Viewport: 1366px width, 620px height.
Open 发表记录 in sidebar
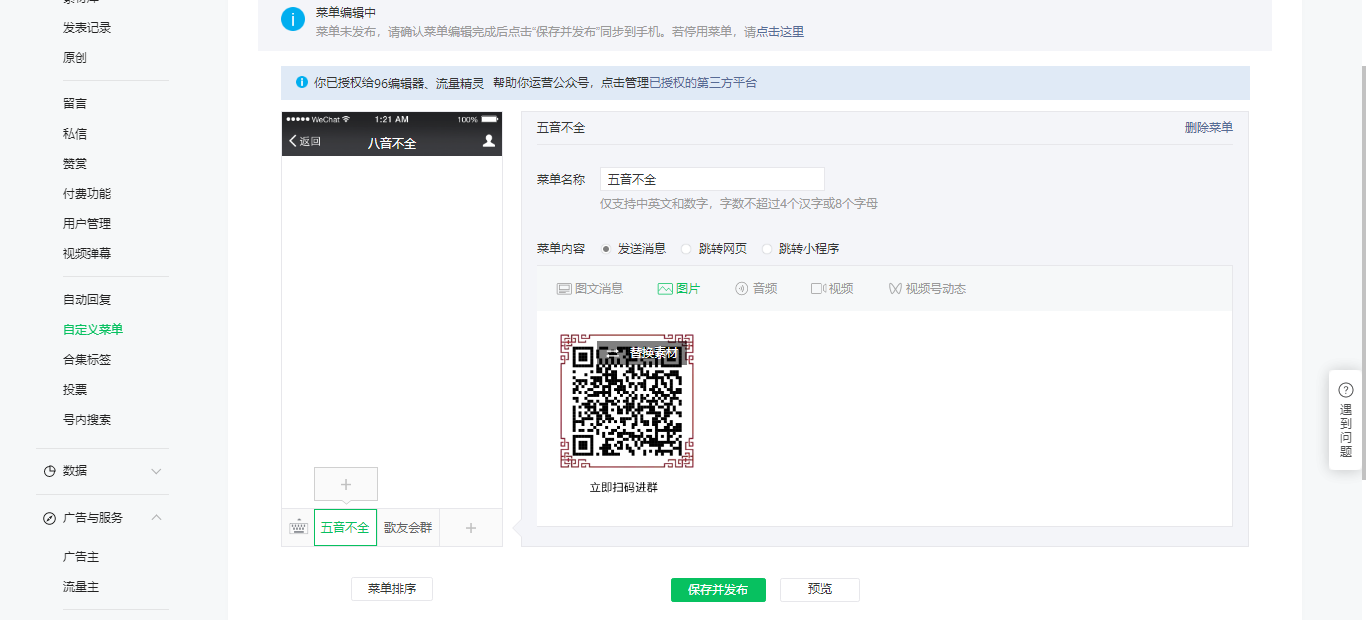coord(87,28)
